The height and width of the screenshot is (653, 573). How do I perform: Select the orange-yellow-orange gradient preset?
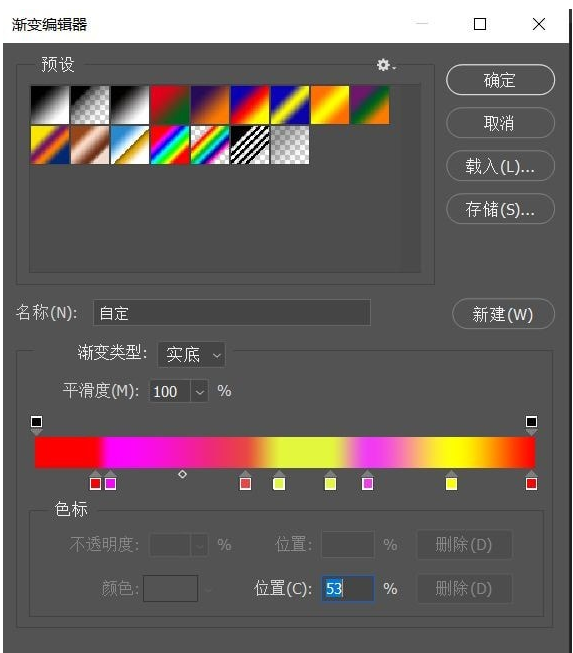coord(330,105)
